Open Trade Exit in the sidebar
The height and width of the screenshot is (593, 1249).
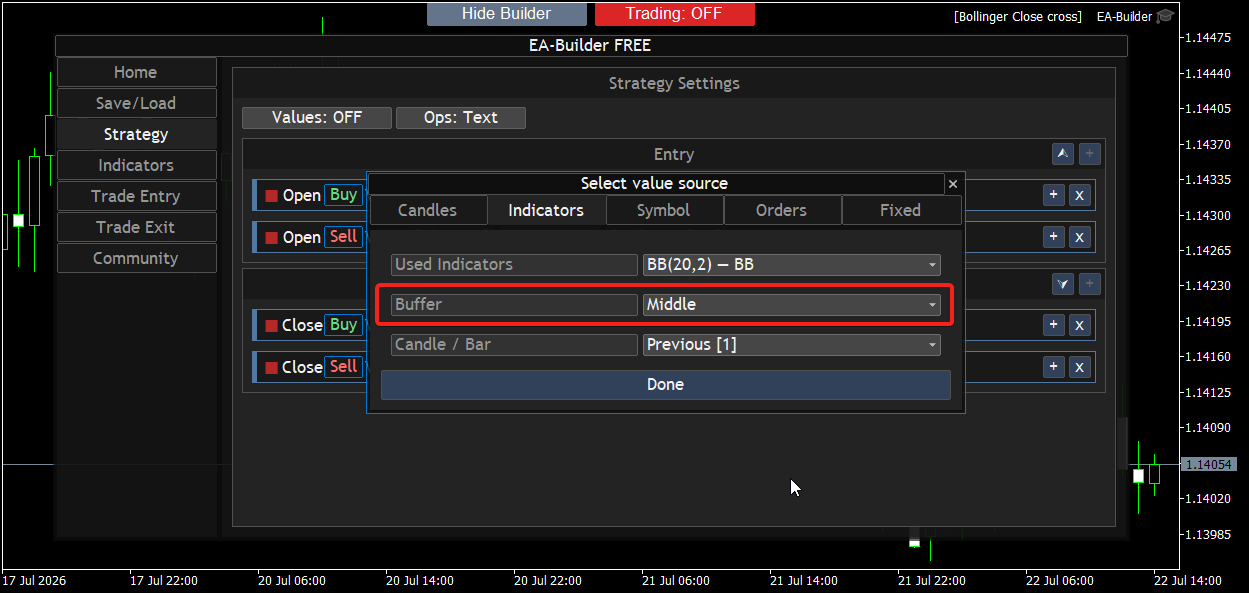[136, 227]
